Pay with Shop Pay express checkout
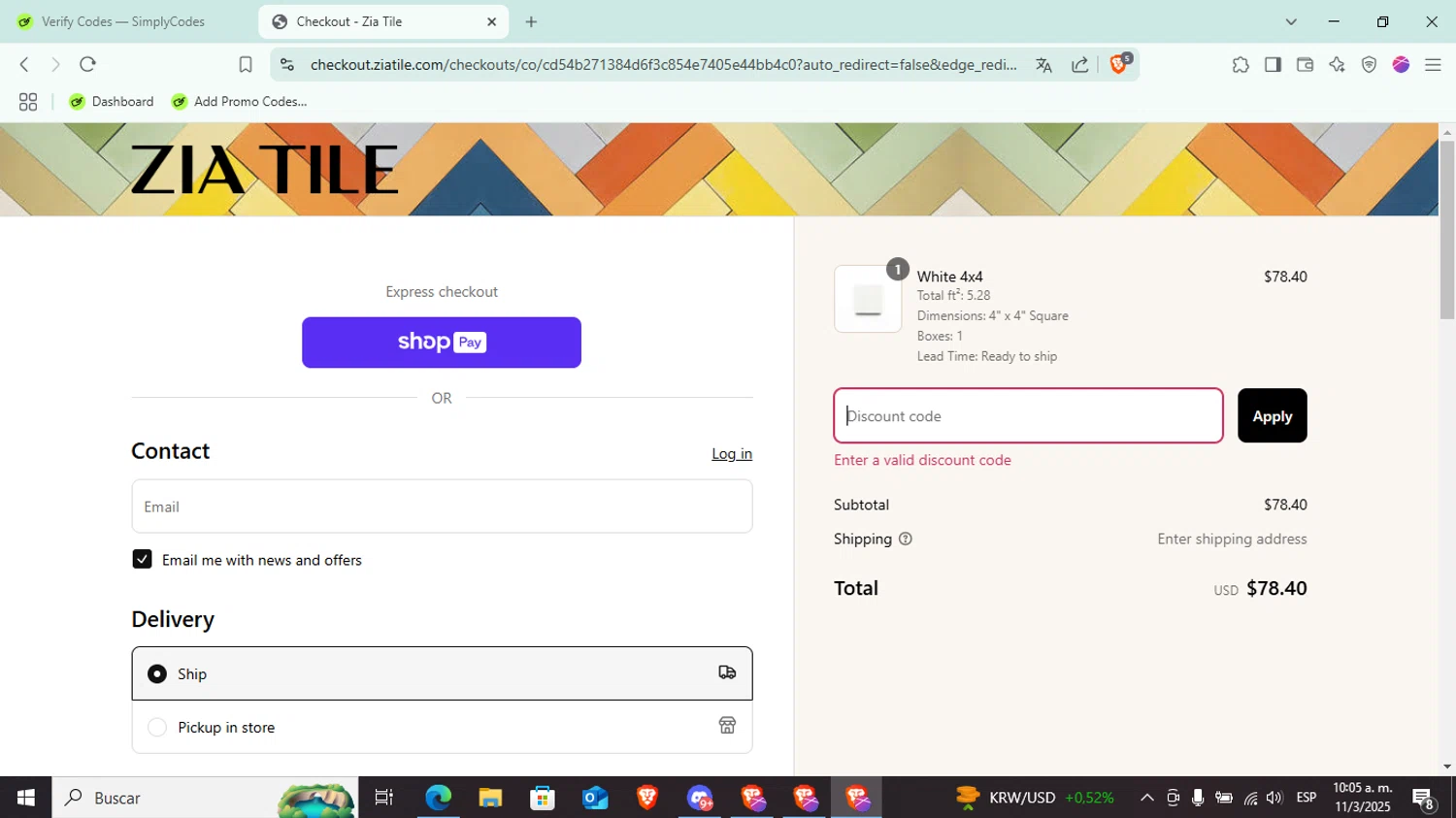The height and width of the screenshot is (818, 1456). (x=442, y=343)
